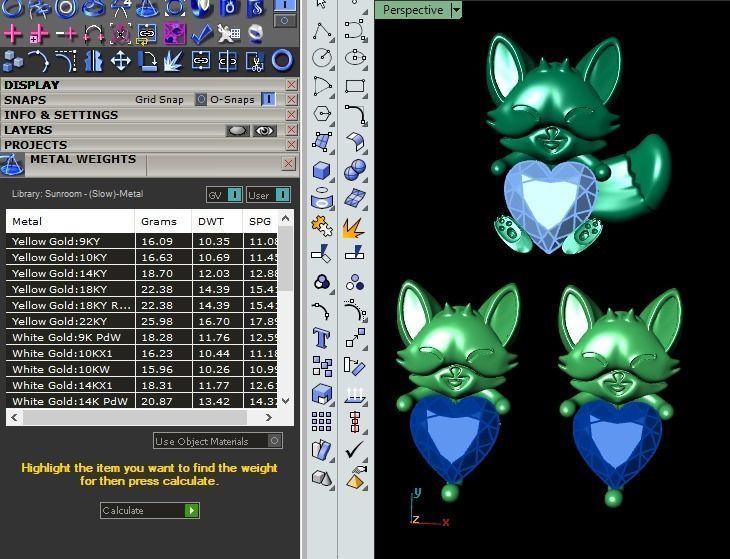Image resolution: width=730 pixels, height=559 pixels.
Task: Select the Polyline tool
Action: [322, 31]
